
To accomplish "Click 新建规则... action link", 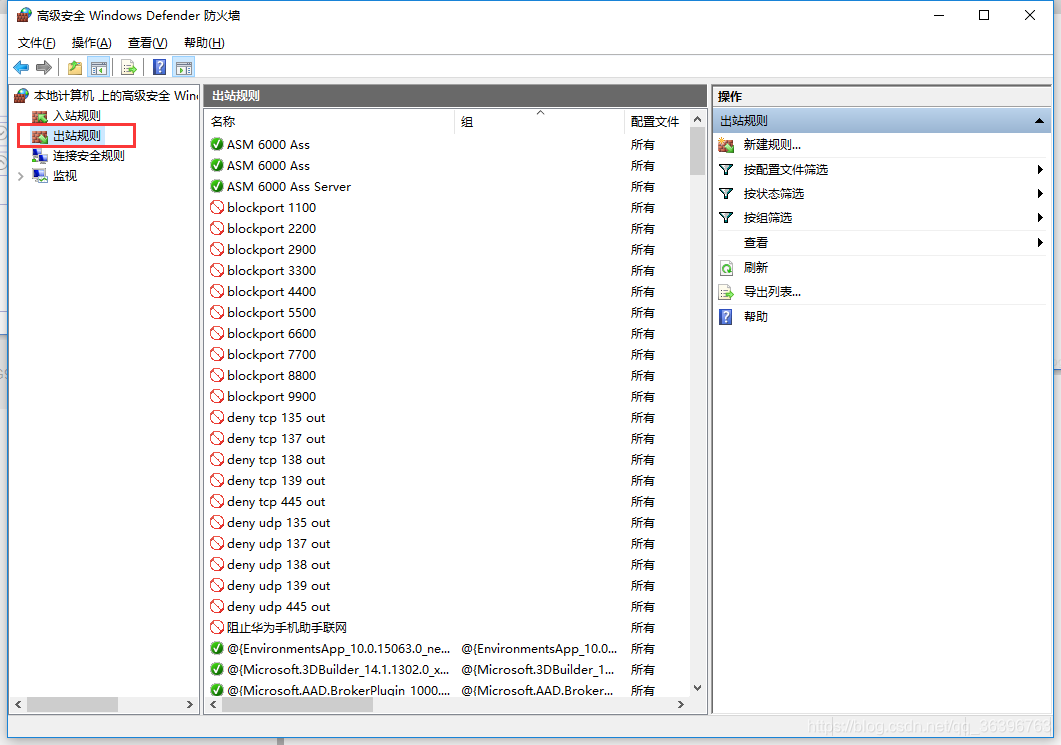I will coord(772,145).
